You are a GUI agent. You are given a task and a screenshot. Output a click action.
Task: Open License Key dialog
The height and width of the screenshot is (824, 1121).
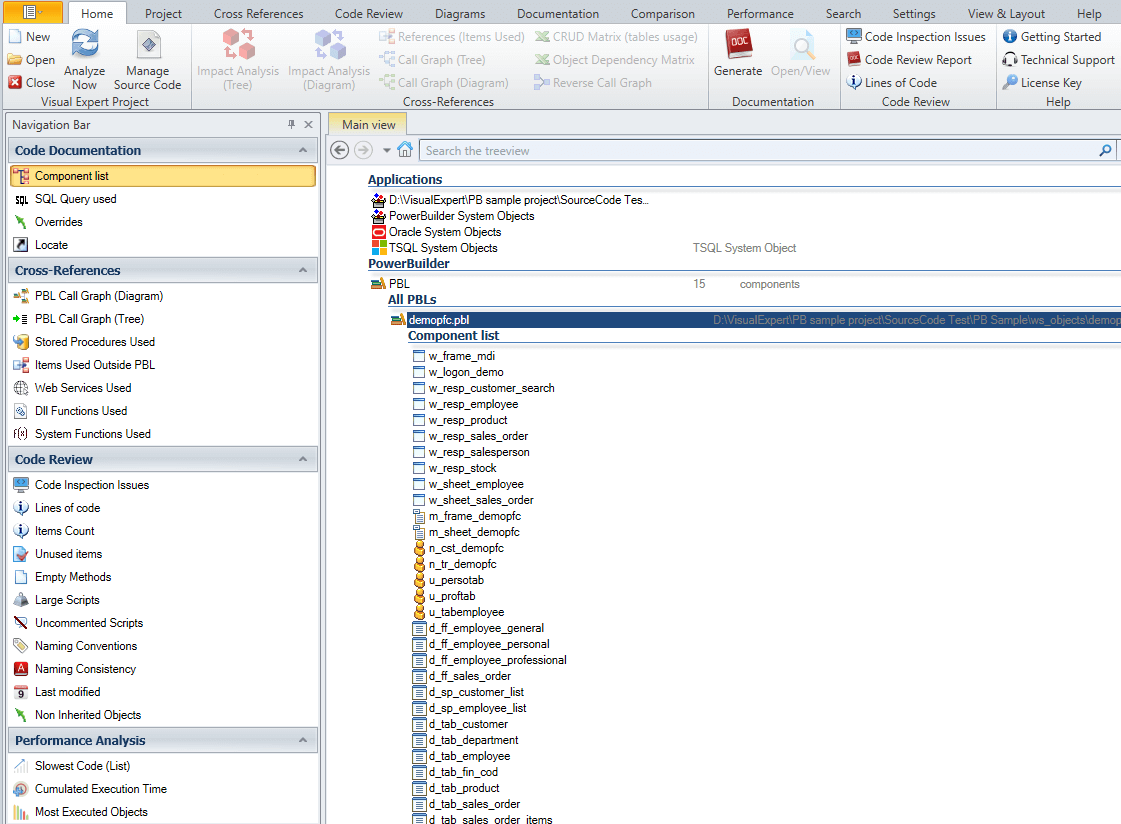click(x=1042, y=83)
